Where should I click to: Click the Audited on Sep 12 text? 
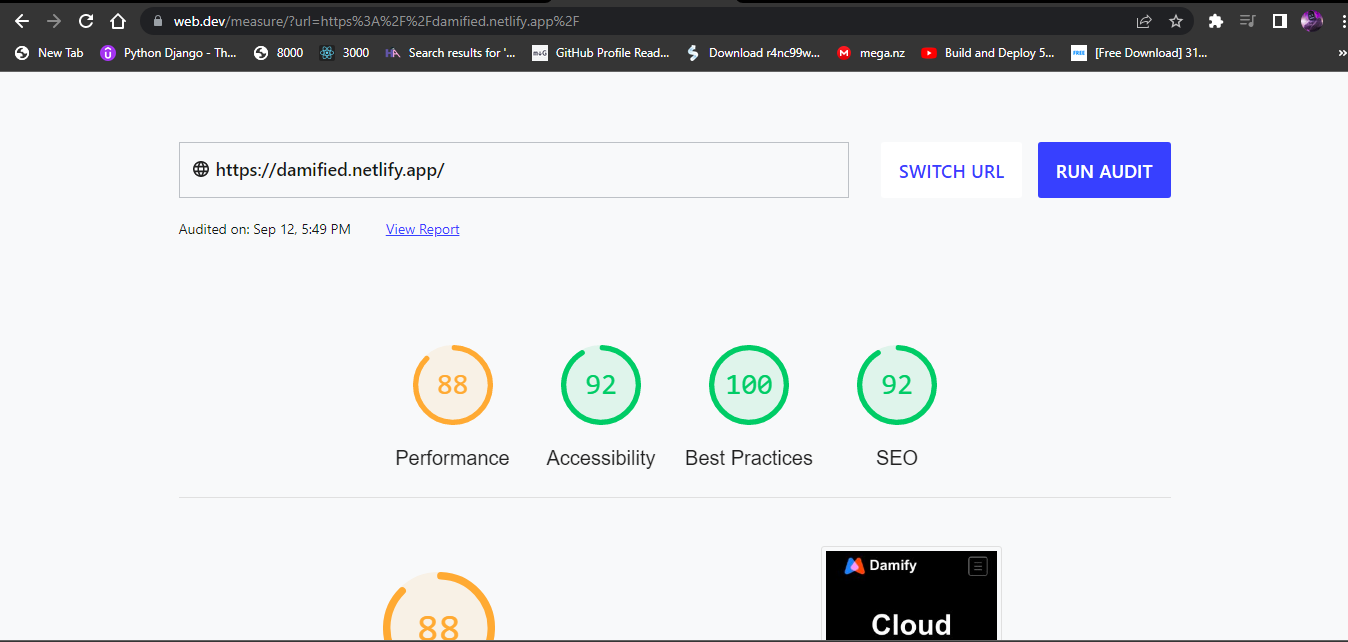265,229
